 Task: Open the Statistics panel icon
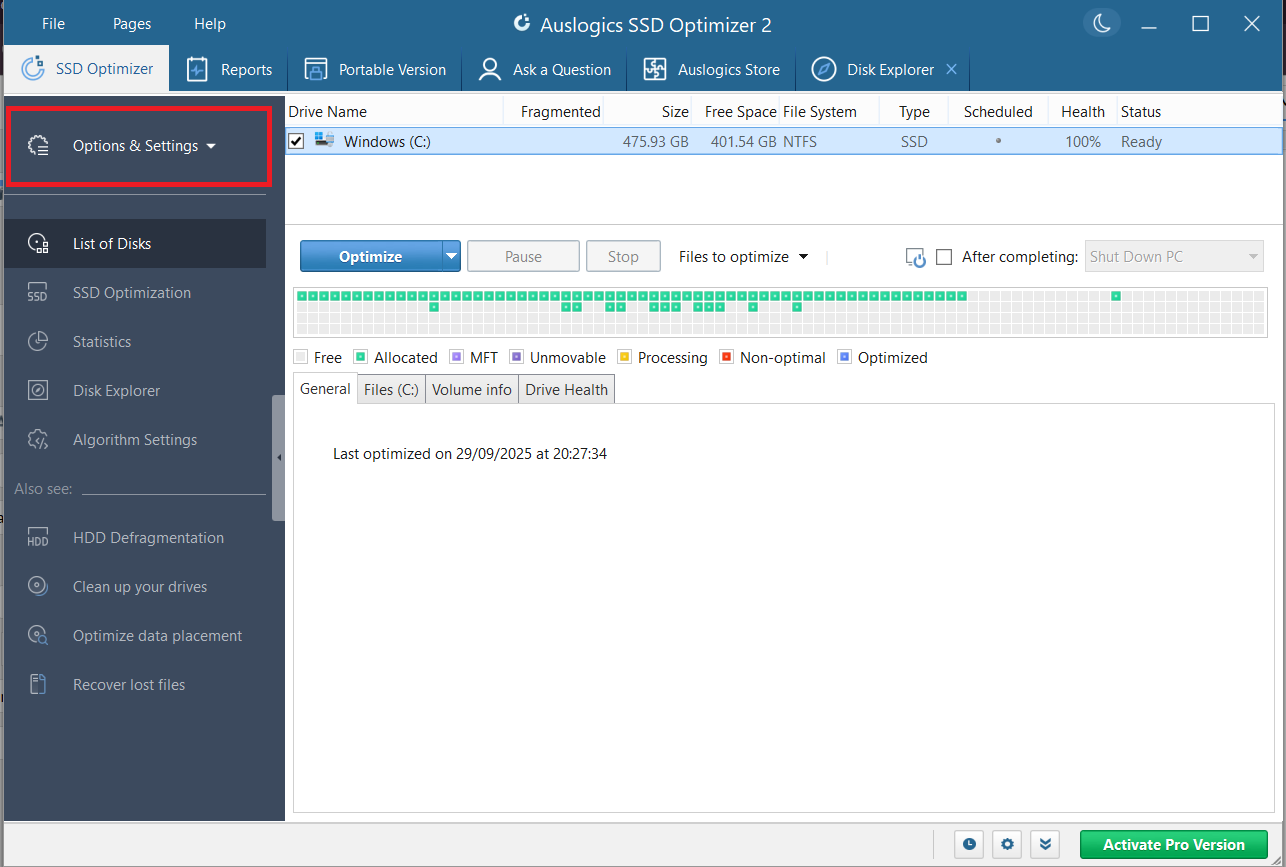coord(37,341)
